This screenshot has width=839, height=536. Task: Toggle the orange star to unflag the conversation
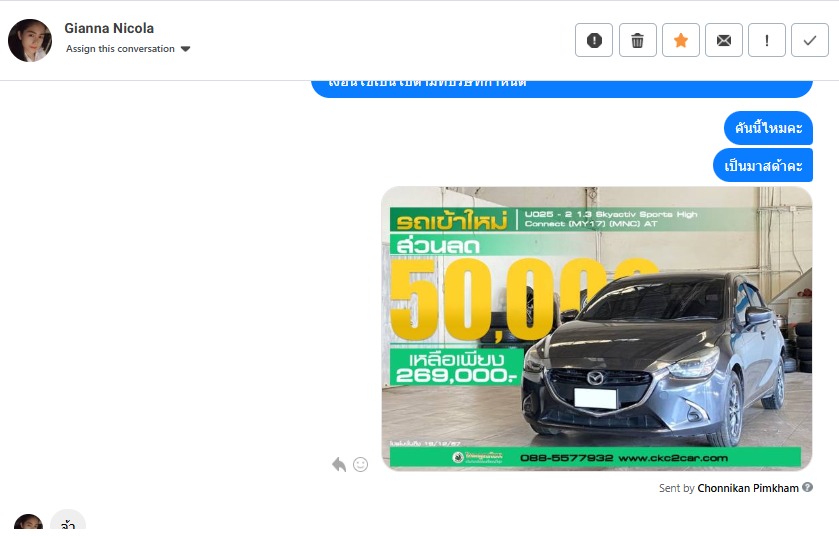coord(681,40)
